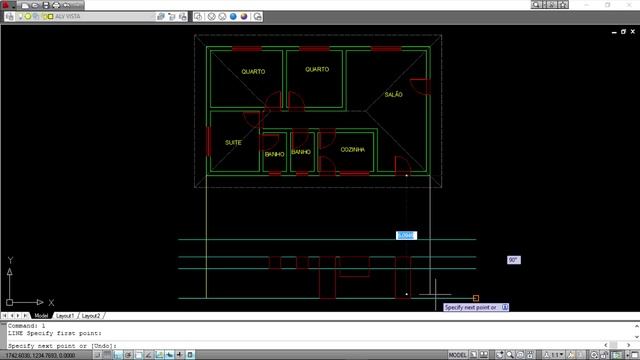Select the Realistic blue sphere visual style
Image resolution: width=640 pixels, height=360 pixels.
(233, 16)
